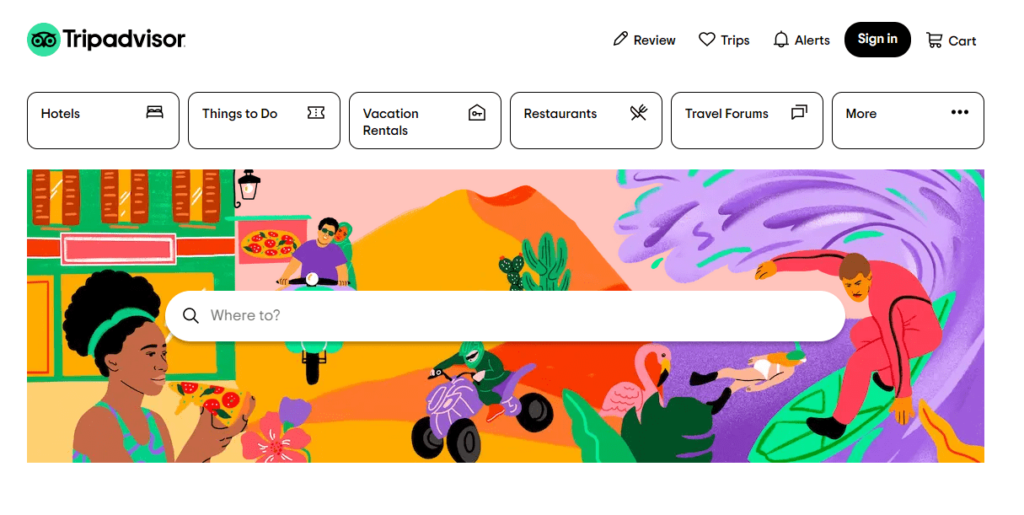Click the Sign in button

(x=877, y=39)
